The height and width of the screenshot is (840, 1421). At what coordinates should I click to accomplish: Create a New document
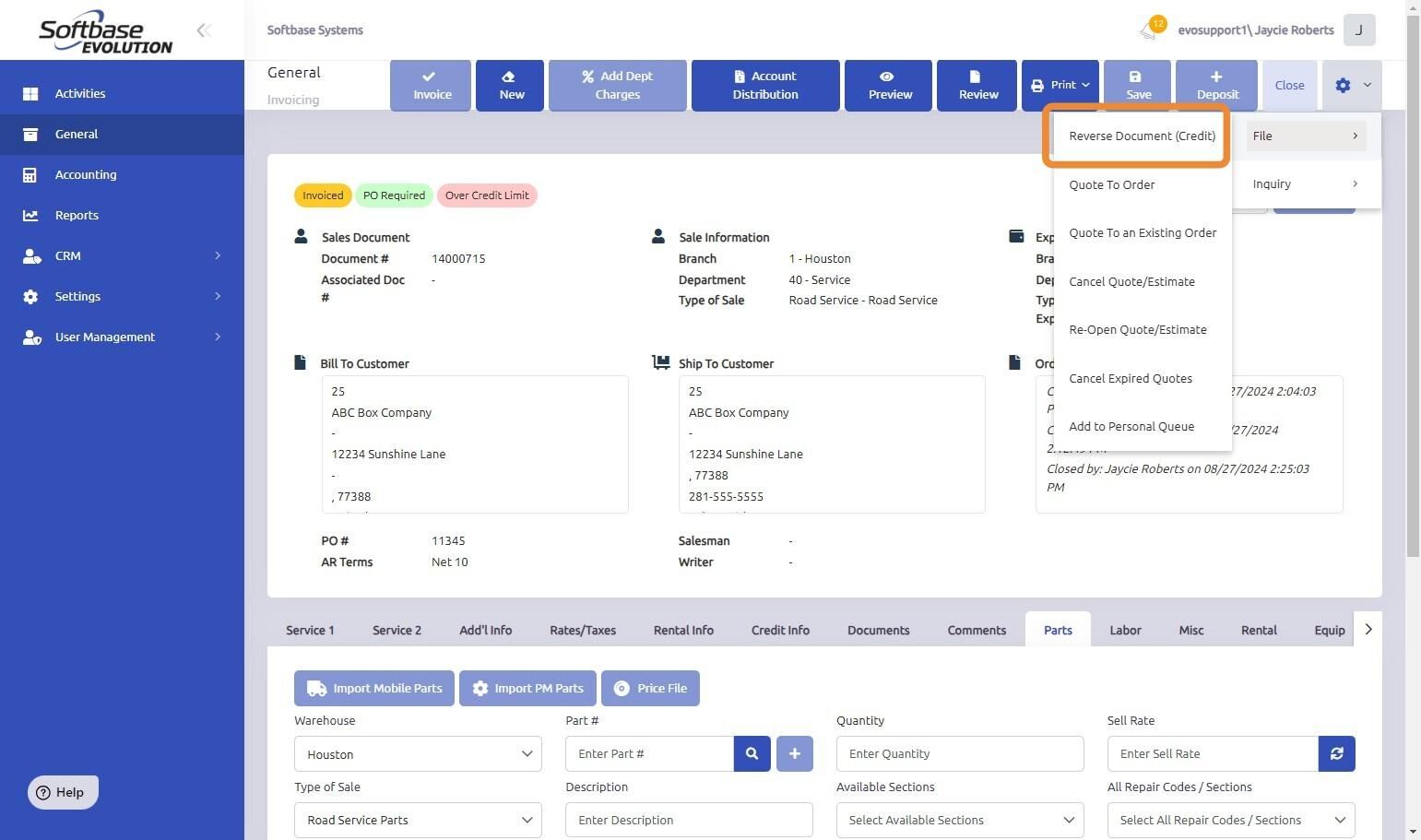[512, 85]
